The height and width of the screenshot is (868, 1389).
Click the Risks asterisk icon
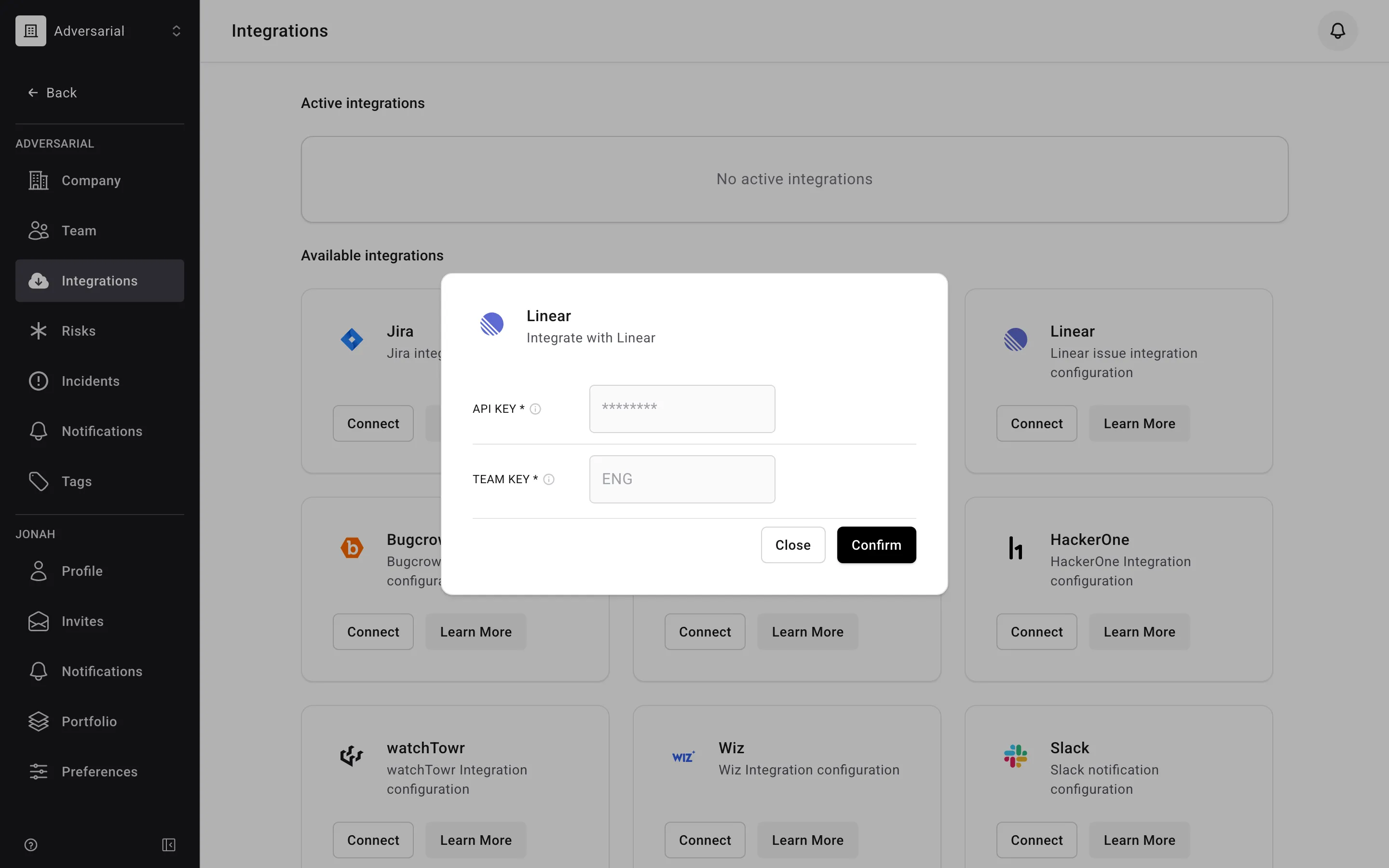(39, 331)
